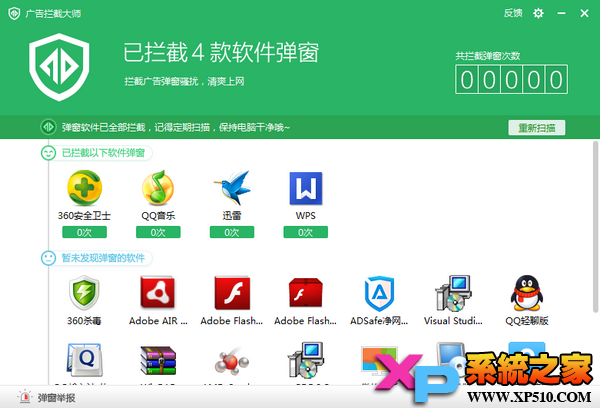Select the QQ轻聊版 penguin icon
Image resolution: width=600 pixels, height=408 pixels.
coord(527,293)
